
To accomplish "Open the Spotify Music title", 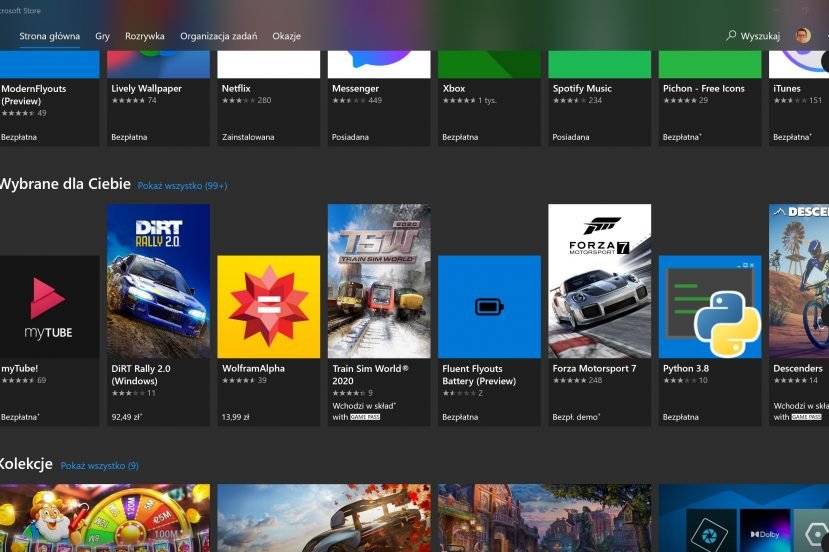I will pyautogui.click(x=582, y=88).
